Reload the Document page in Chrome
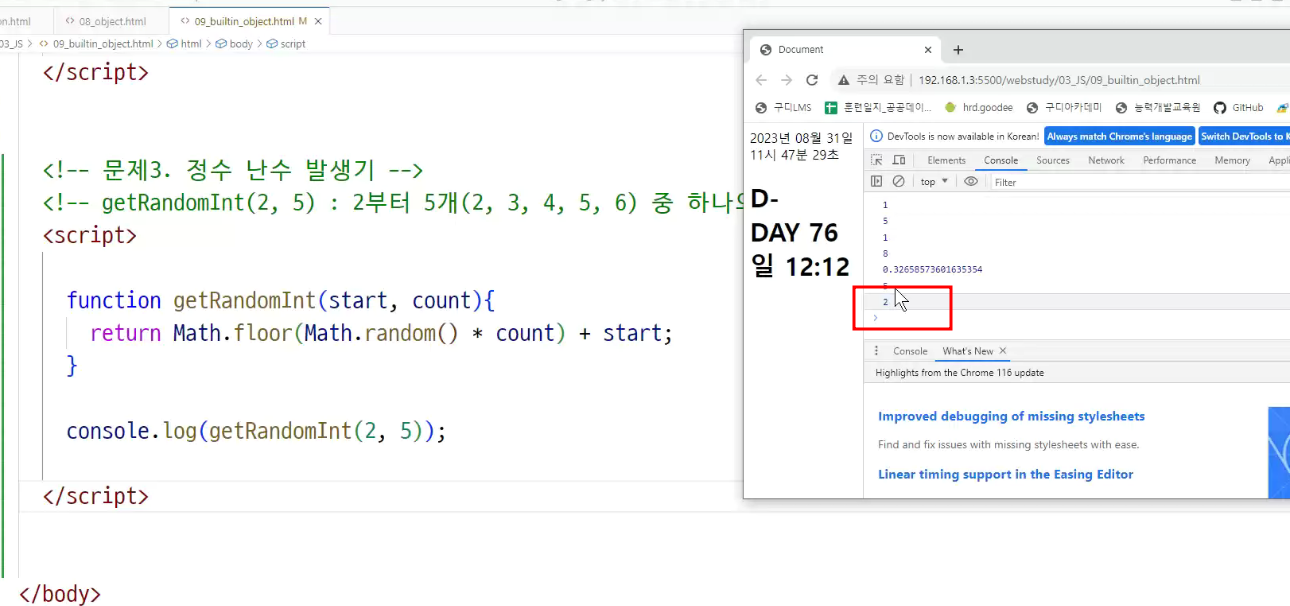 tap(812, 80)
